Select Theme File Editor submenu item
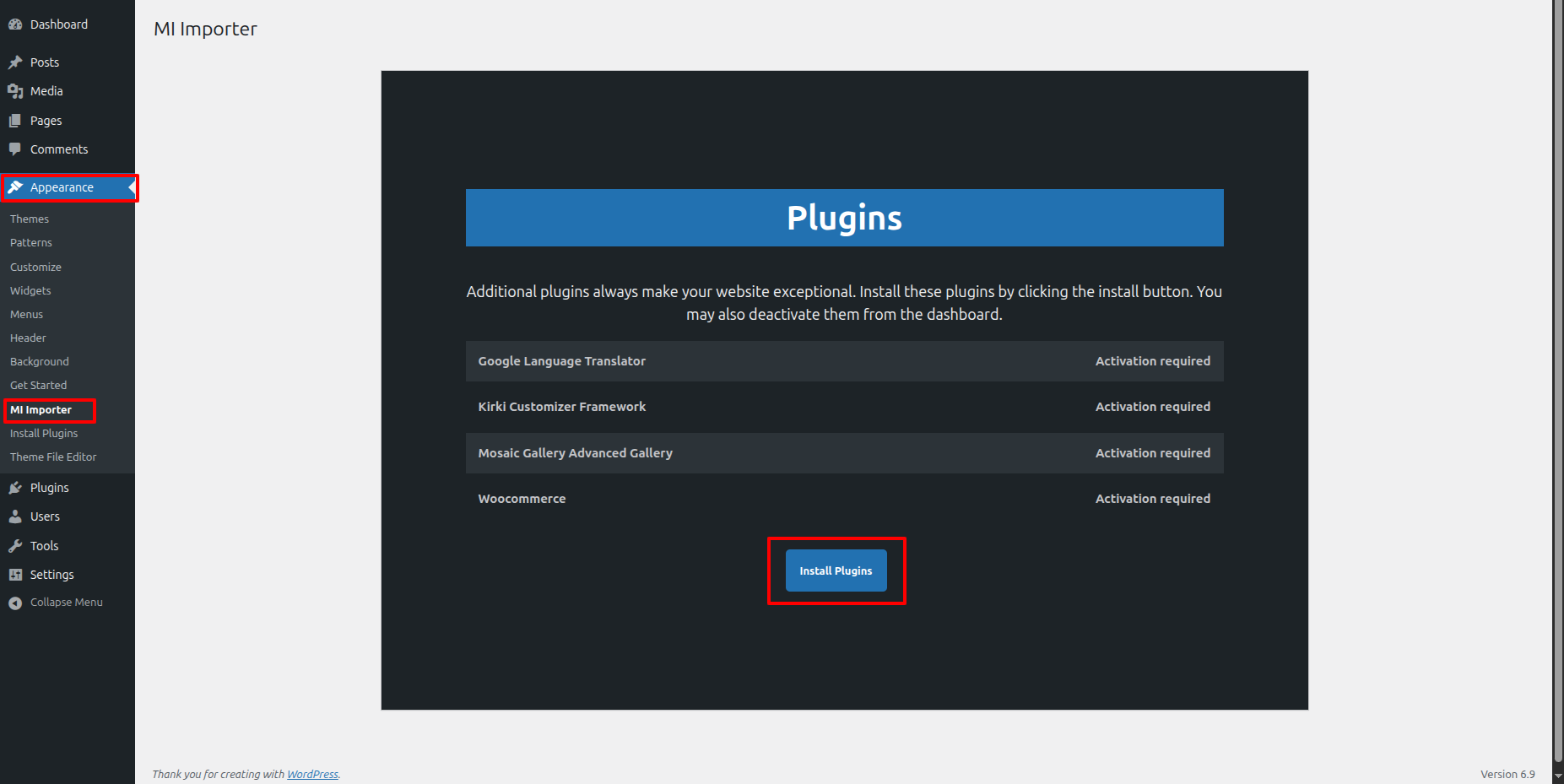The height and width of the screenshot is (784, 1564). (53, 457)
